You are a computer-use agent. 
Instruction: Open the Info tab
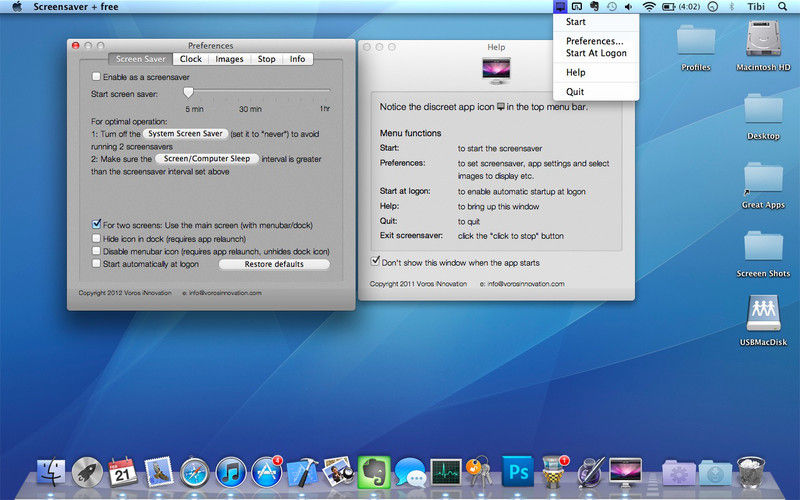(x=297, y=59)
